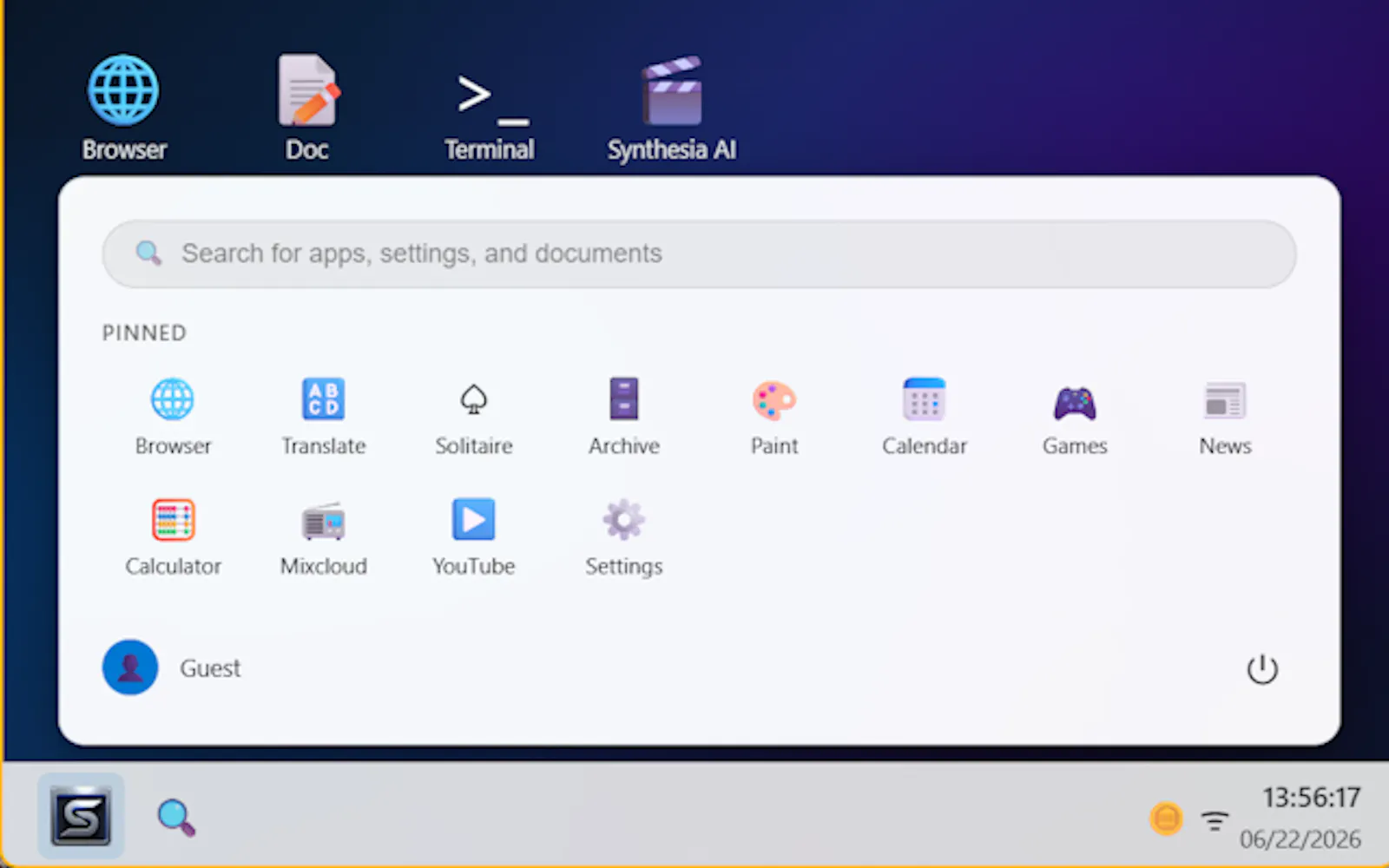This screenshot has width=1389, height=868.
Task: Open Settings from pinned apps
Action: point(623,538)
